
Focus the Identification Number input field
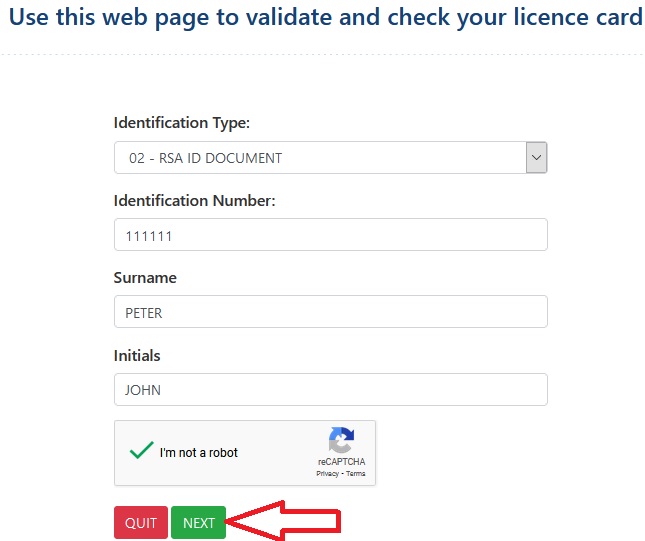[x=330, y=235]
